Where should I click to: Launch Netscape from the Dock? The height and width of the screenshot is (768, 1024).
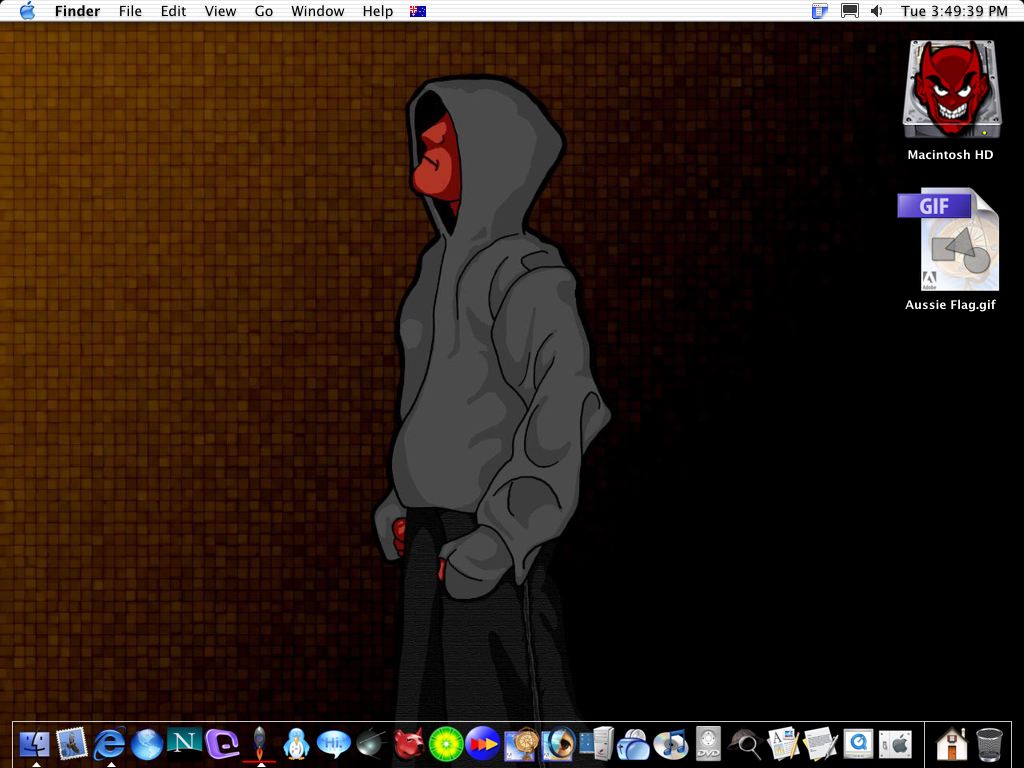point(184,744)
